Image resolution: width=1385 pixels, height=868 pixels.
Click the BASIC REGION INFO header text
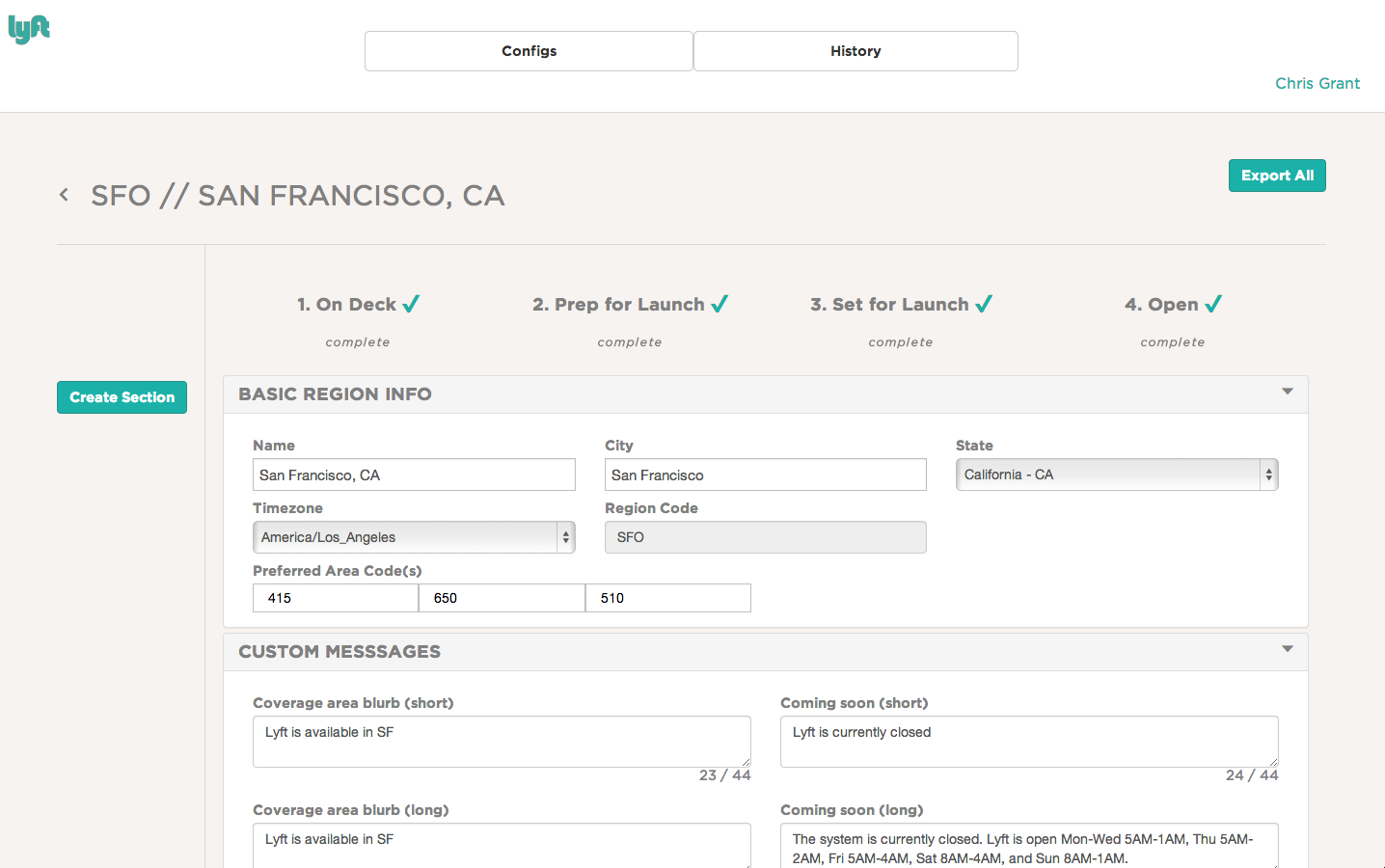tap(335, 394)
